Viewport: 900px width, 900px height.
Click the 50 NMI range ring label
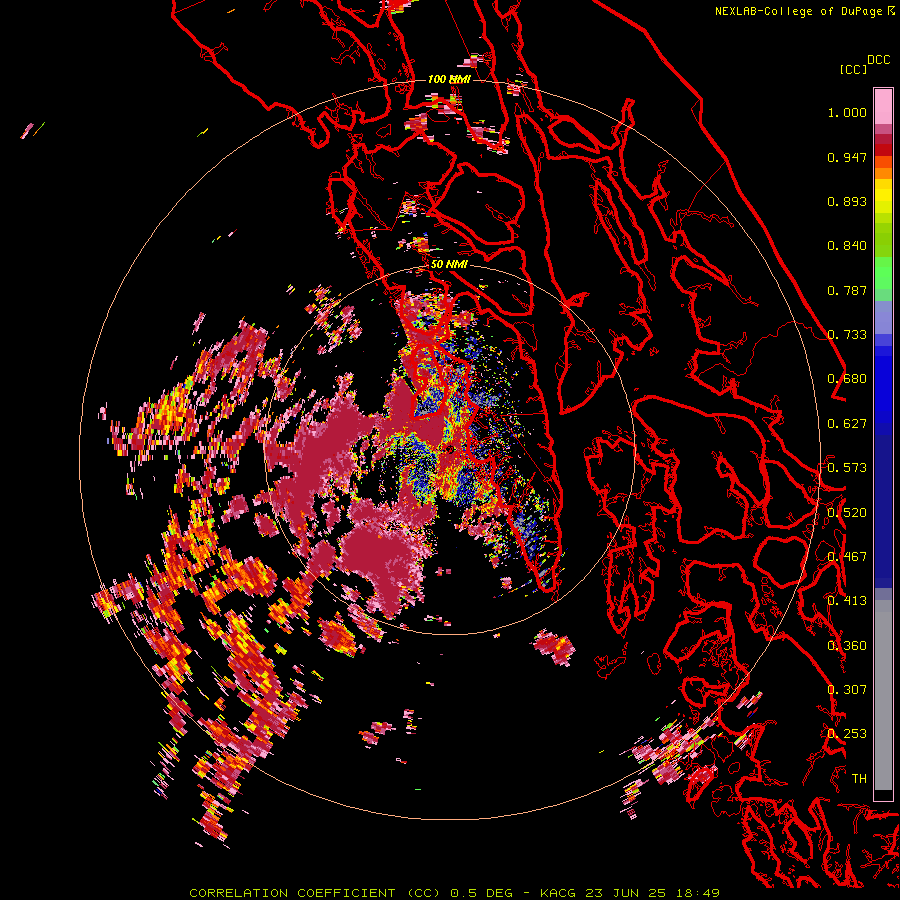[449, 264]
